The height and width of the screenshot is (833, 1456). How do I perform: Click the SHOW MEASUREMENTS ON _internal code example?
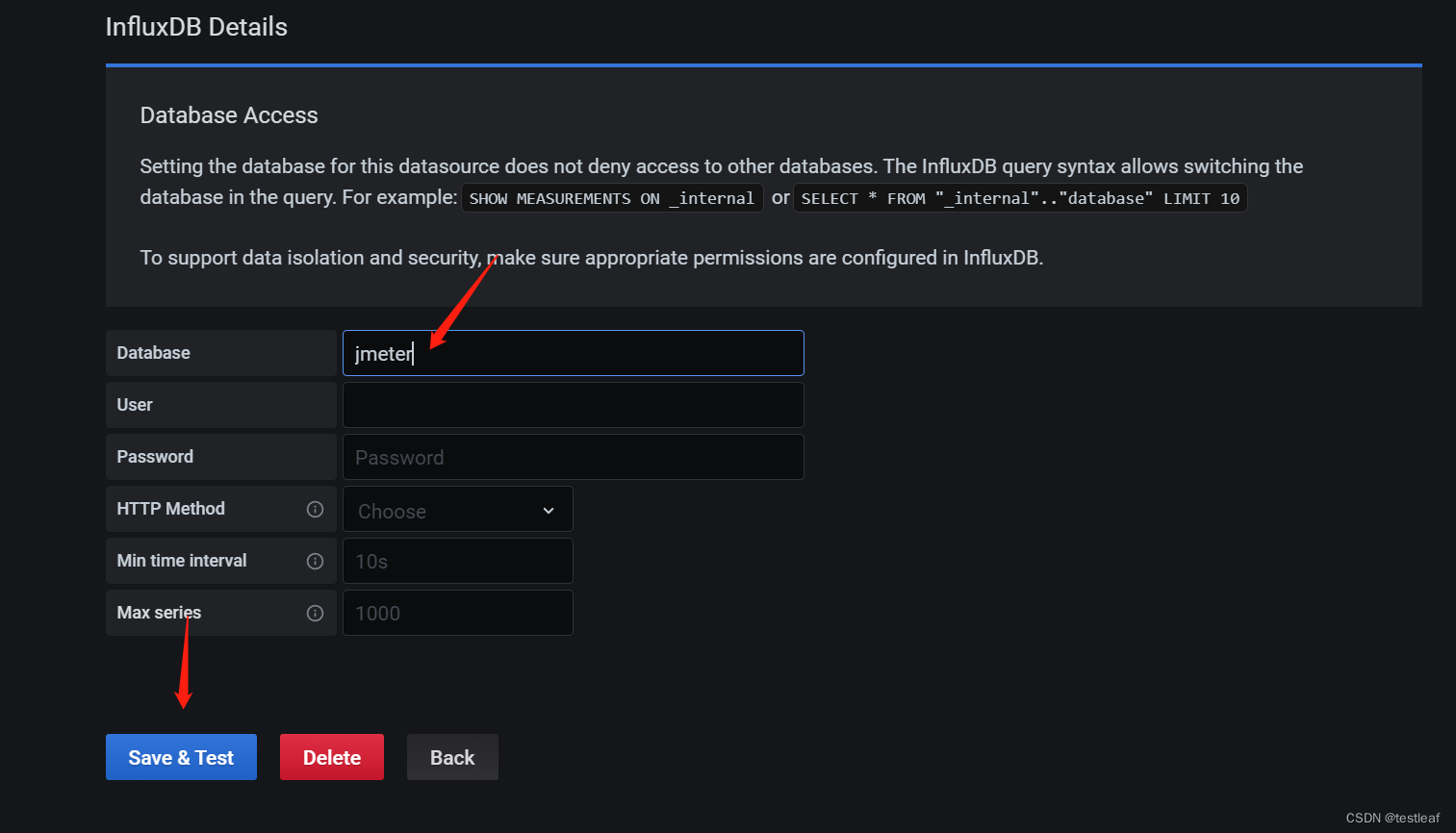tap(612, 198)
